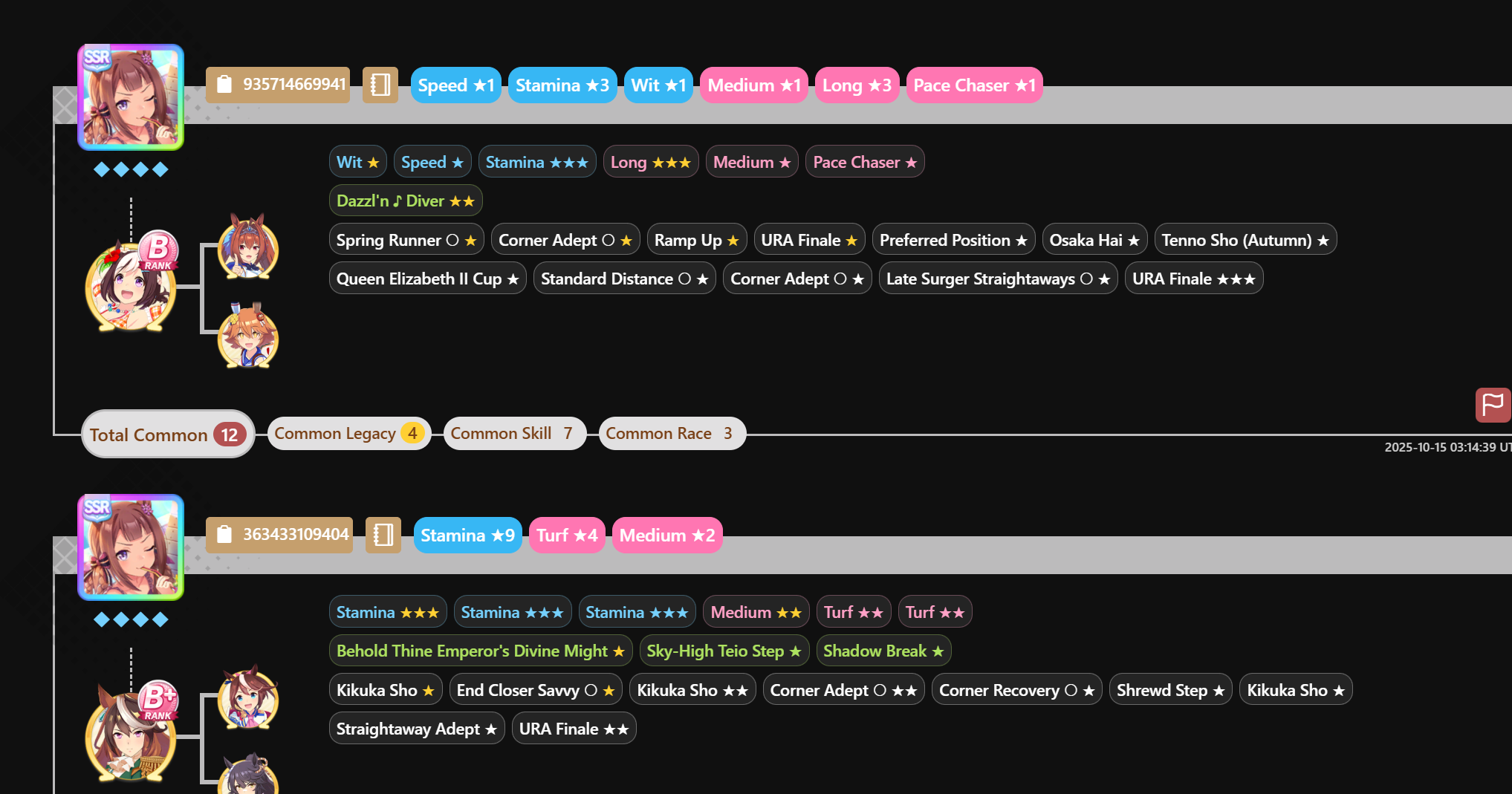Select the main character portrait with B rank
Viewport: 1512px width, 794px height.
point(131,286)
